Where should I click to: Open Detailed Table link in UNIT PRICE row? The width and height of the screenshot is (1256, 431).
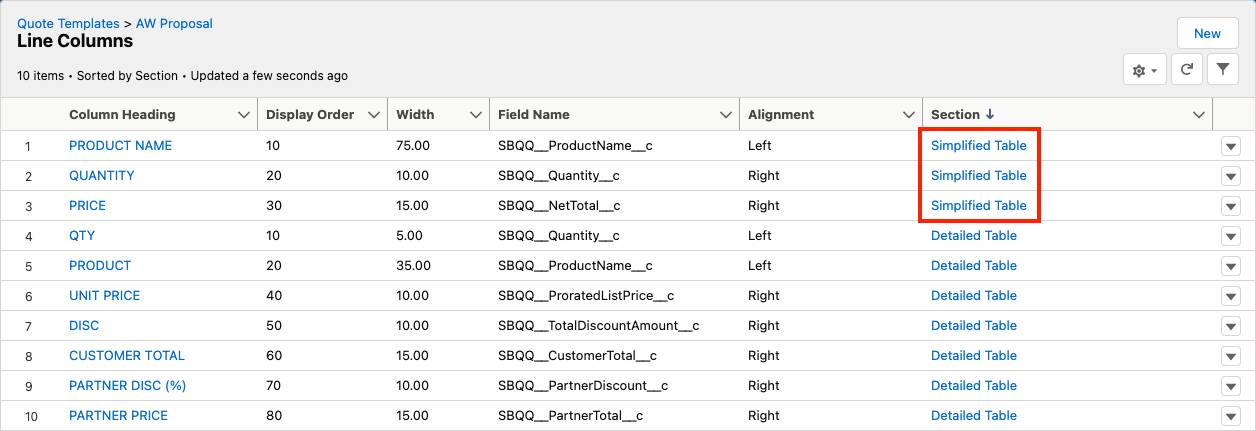[974, 296]
